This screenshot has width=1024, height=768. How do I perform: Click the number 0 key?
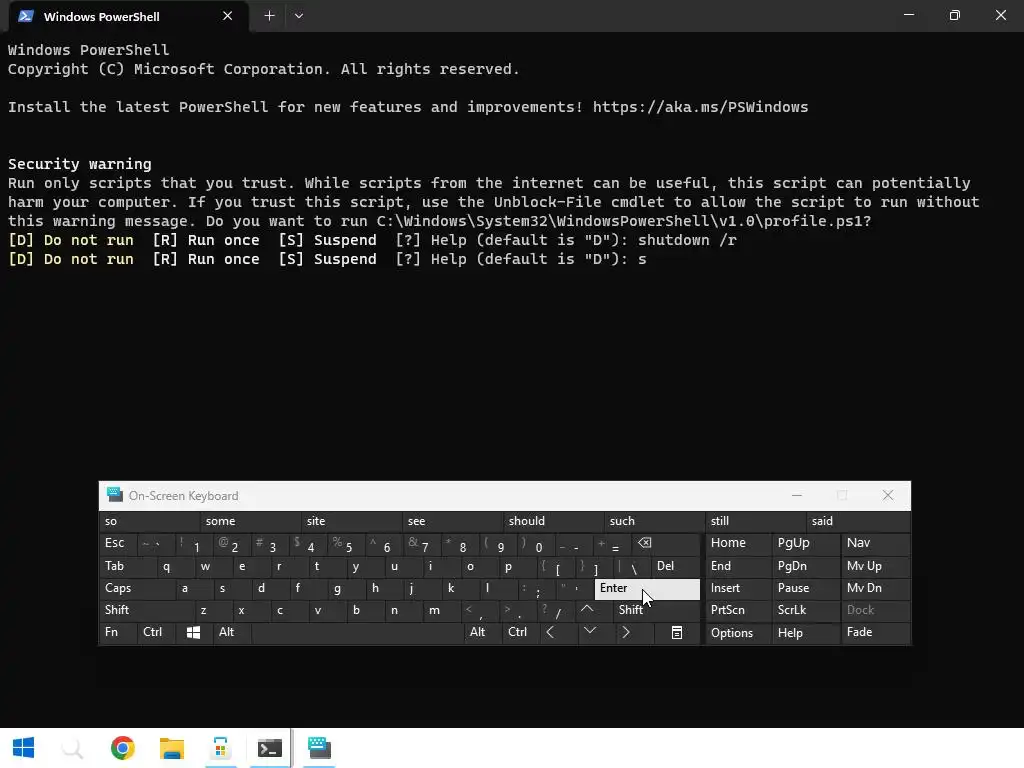(536, 543)
